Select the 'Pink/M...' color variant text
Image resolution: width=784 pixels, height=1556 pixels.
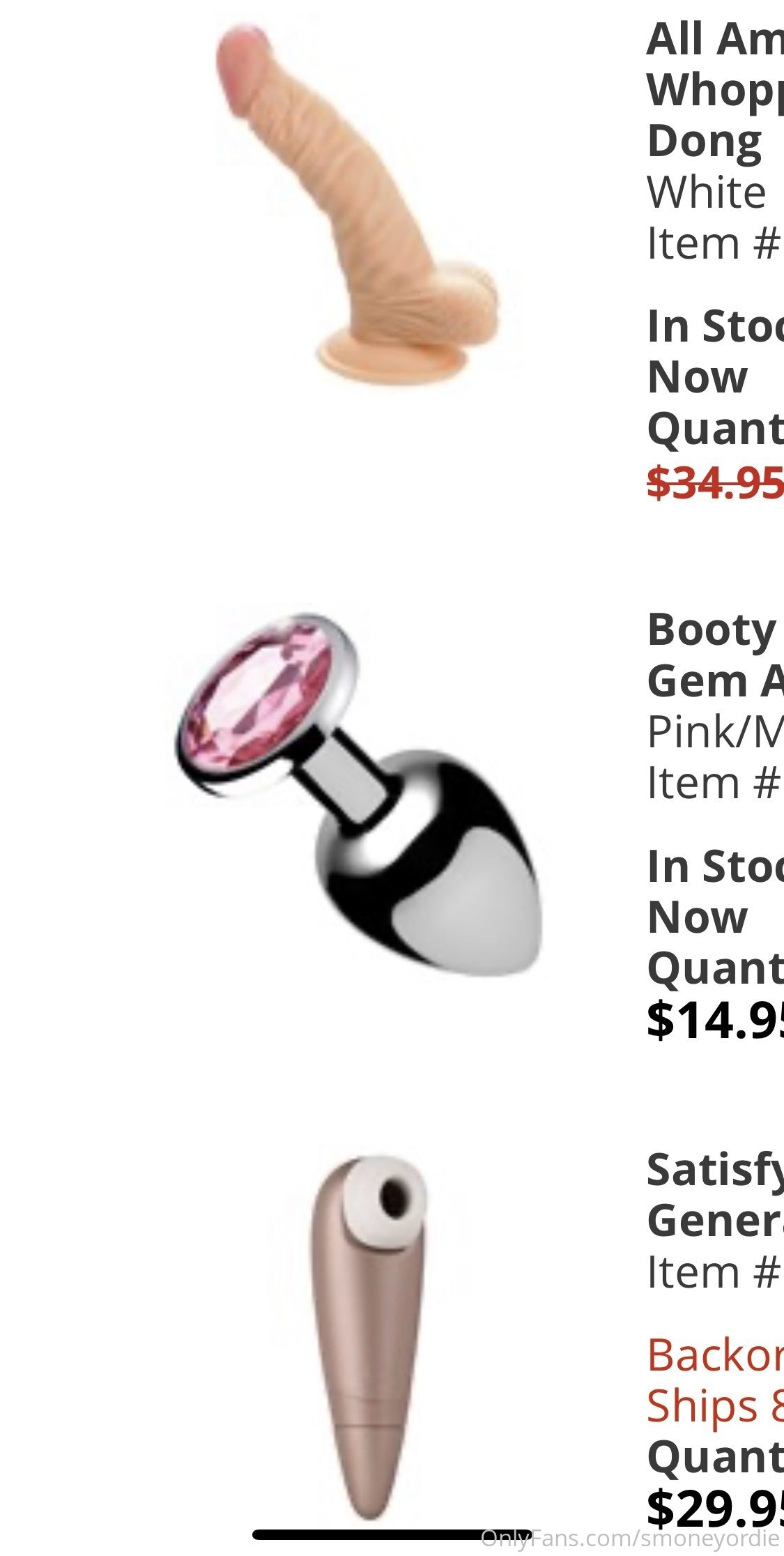tap(715, 731)
